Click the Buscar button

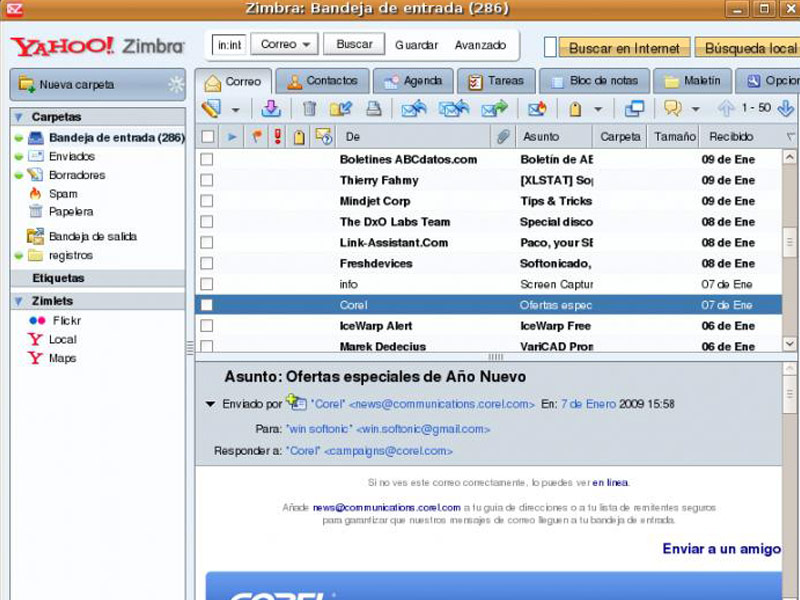click(354, 44)
